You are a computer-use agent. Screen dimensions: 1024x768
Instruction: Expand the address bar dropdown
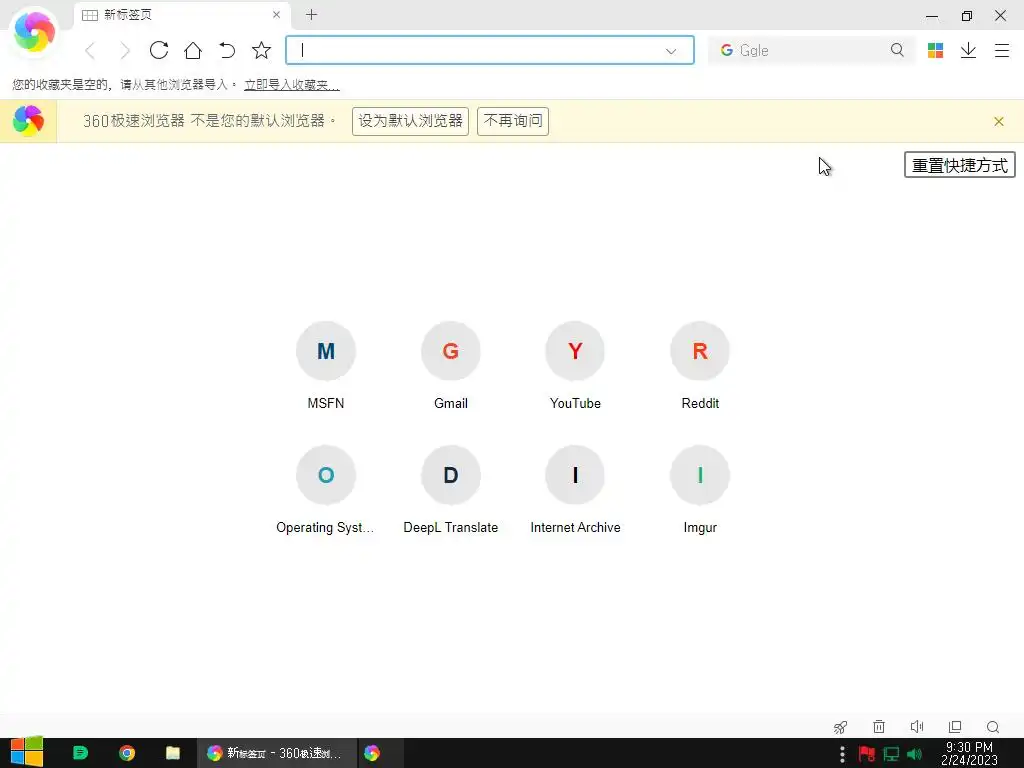coord(671,51)
